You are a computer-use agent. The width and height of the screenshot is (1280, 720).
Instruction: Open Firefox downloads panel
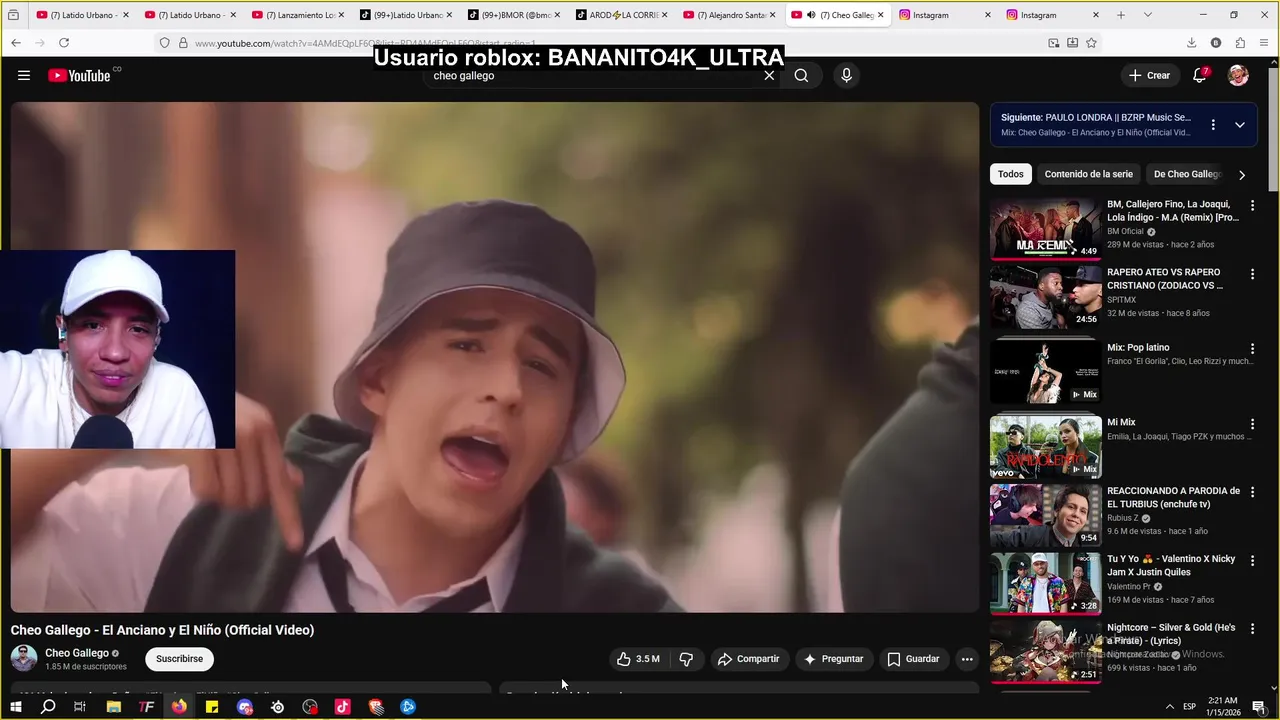(x=1191, y=43)
